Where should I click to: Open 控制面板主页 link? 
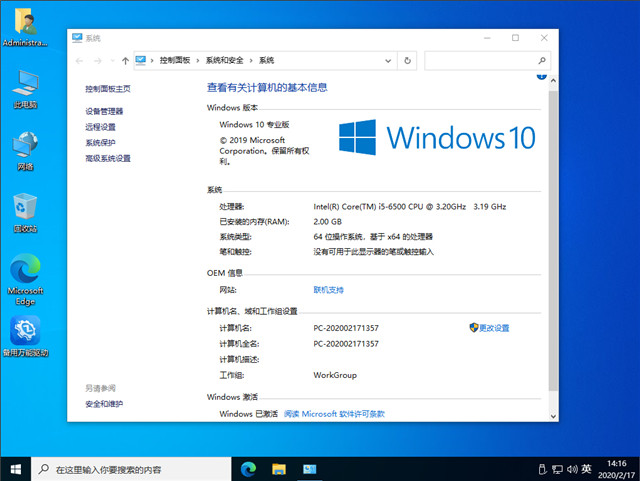coord(108,89)
